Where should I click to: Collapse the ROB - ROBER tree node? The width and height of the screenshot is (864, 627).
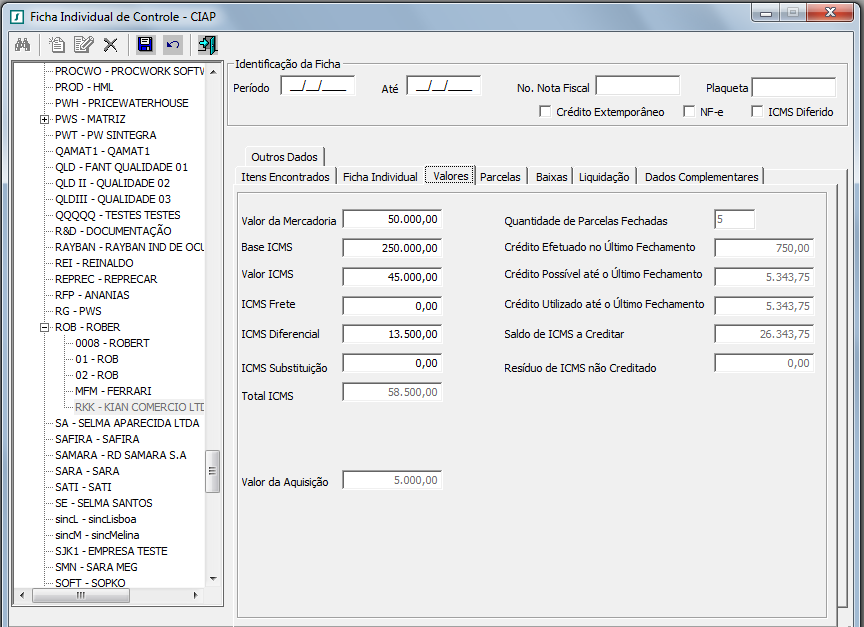tap(44, 327)
